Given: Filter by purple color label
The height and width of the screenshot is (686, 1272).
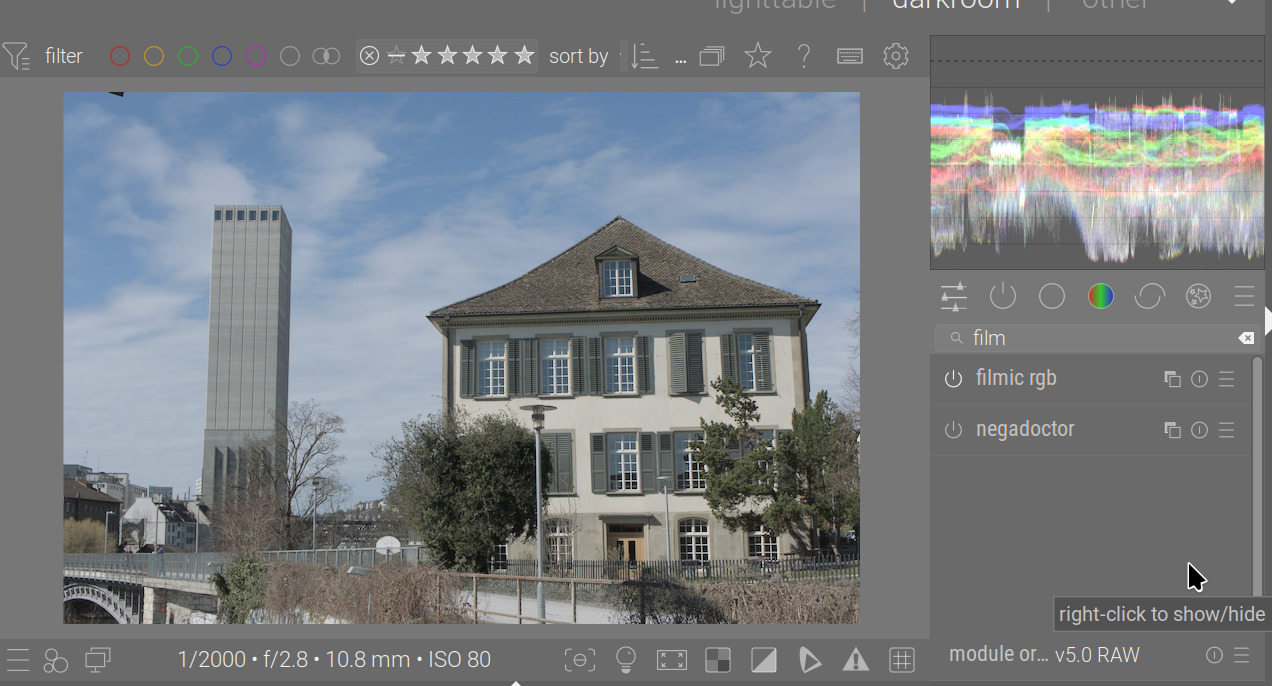Looking at the screenshot, I should pyautogui.click(x=256, y=56).
